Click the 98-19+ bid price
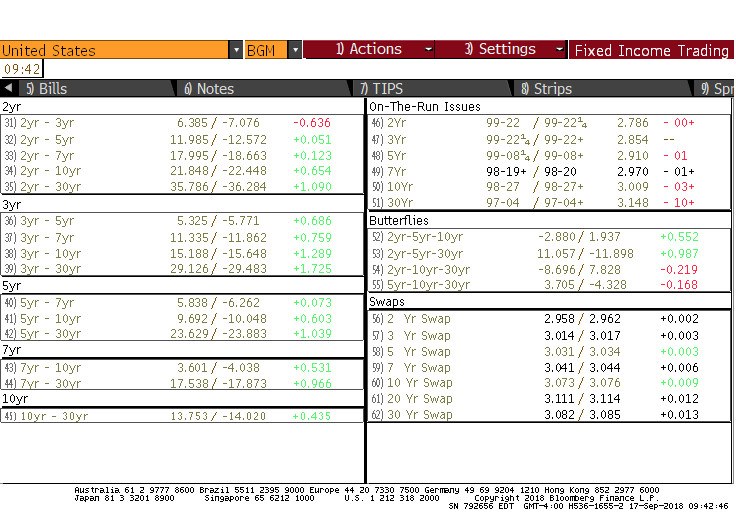 click(506, 171)
